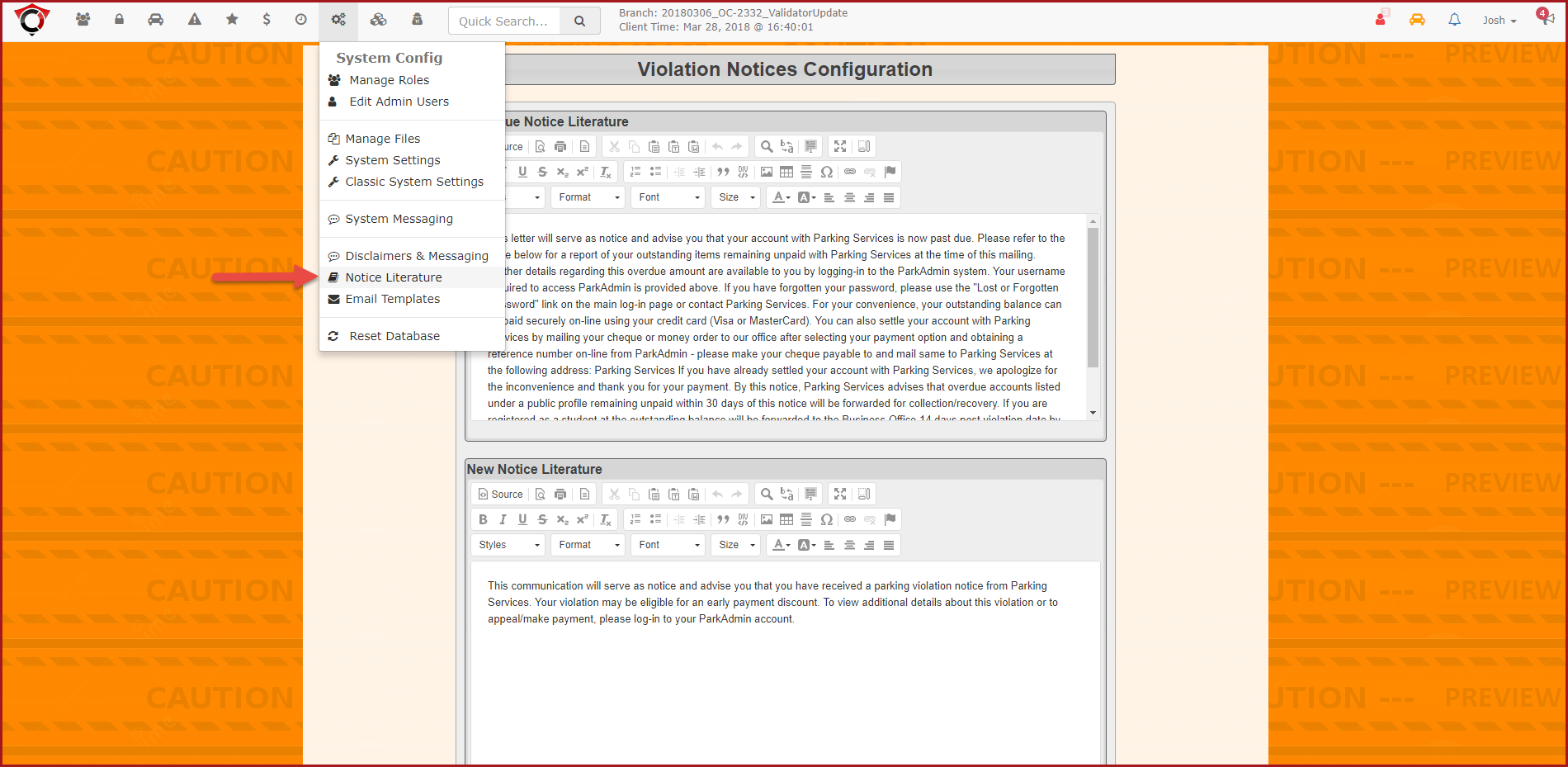The image size is (1568, 767).
Task: Click the orange car icon in header
Action: pyautogui.click(x=1417, y=20)
